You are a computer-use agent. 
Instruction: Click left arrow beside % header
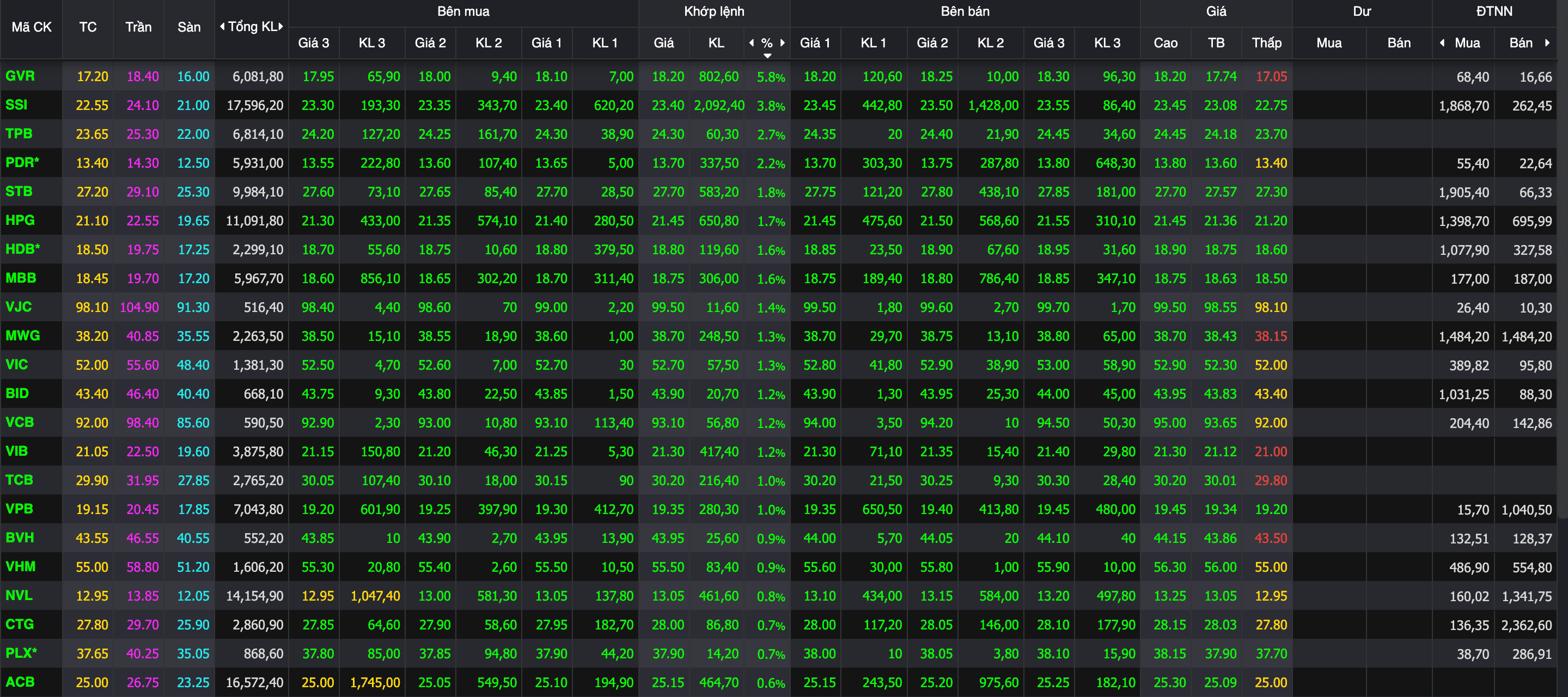[751, 42]
